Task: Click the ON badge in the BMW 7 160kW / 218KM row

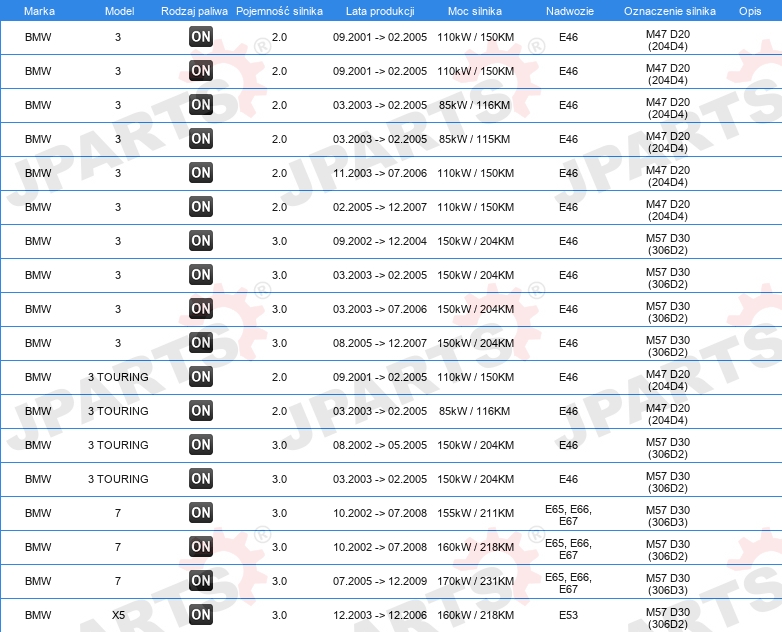Action: coord(201,546)
